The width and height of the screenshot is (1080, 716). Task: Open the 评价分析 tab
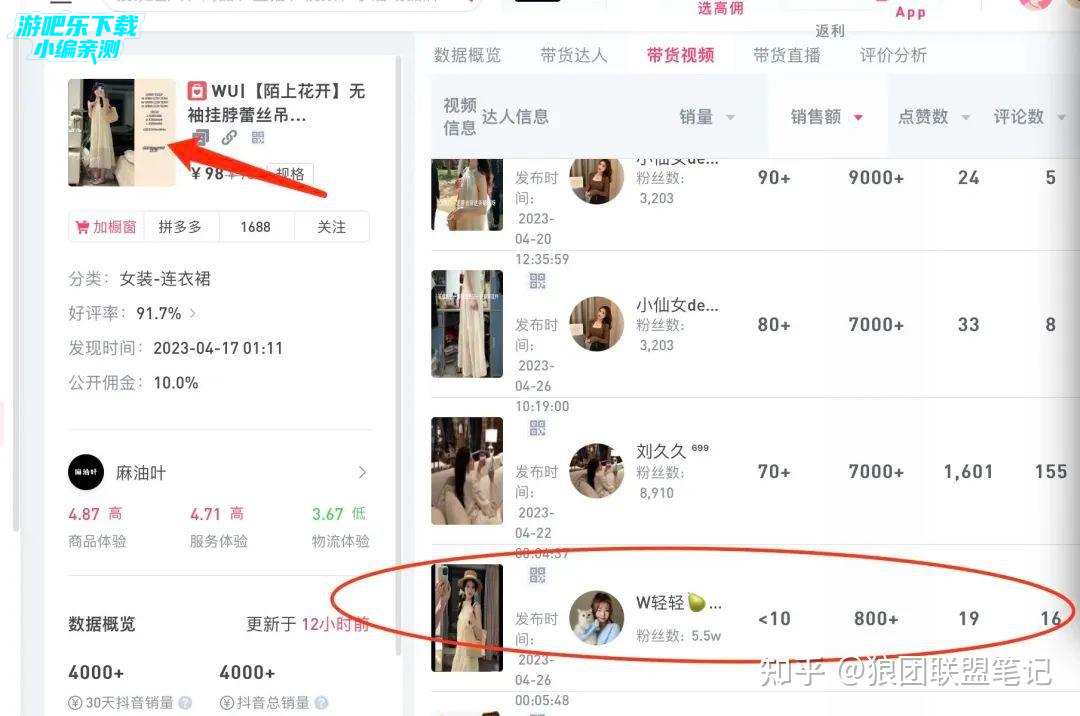(893, 55)
